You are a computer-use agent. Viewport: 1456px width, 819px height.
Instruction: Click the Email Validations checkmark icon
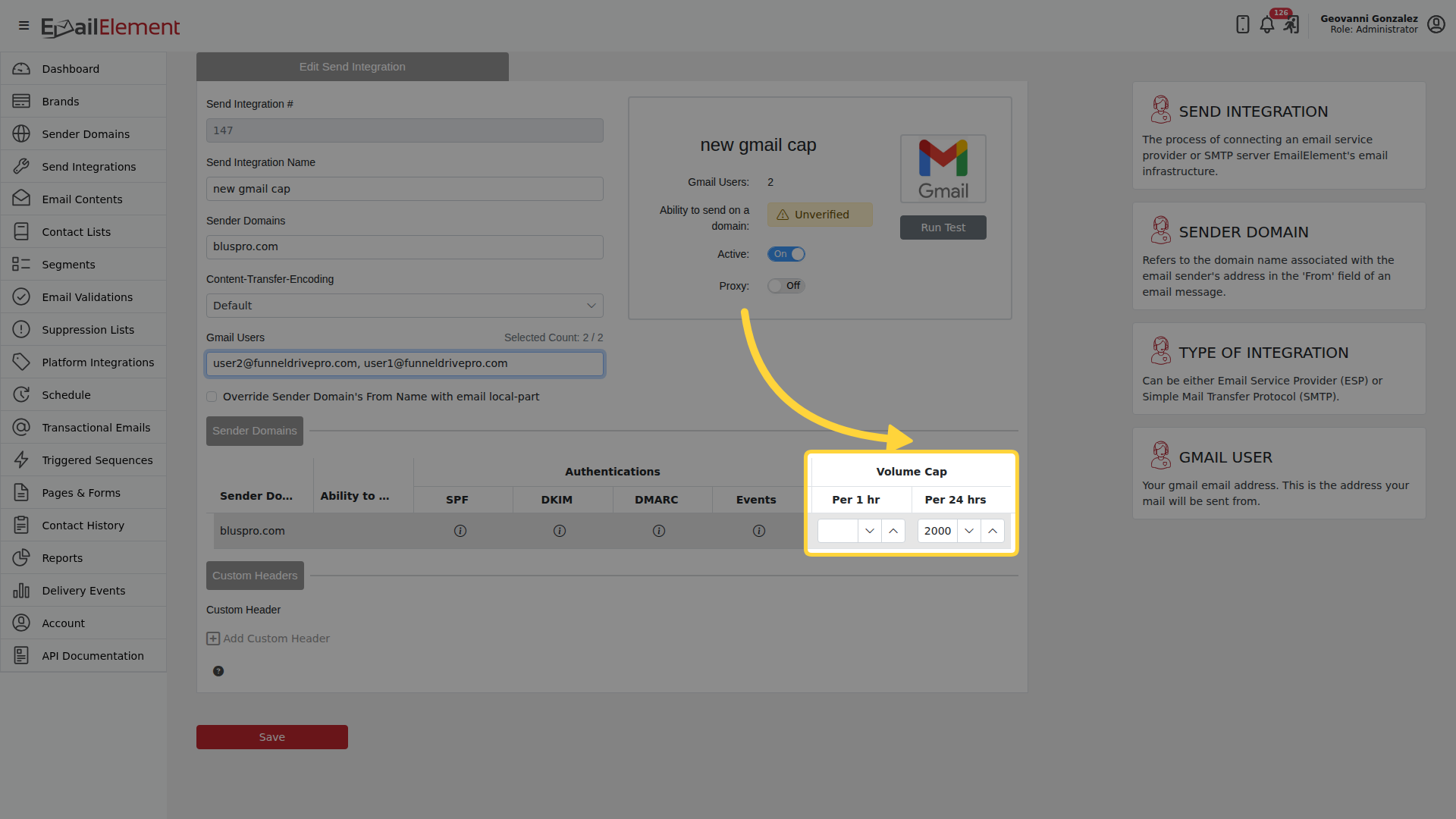pos(21,297)
